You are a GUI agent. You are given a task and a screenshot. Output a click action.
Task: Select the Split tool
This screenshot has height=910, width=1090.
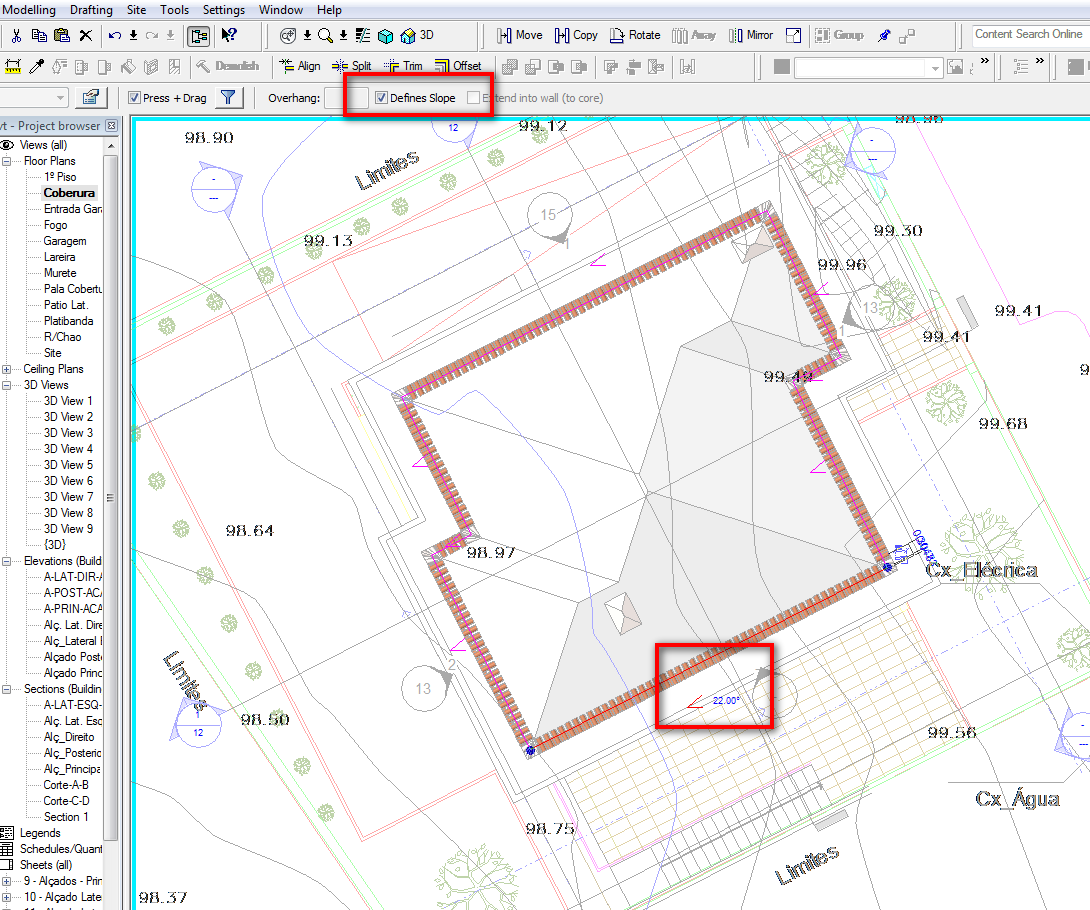point(351,66)
